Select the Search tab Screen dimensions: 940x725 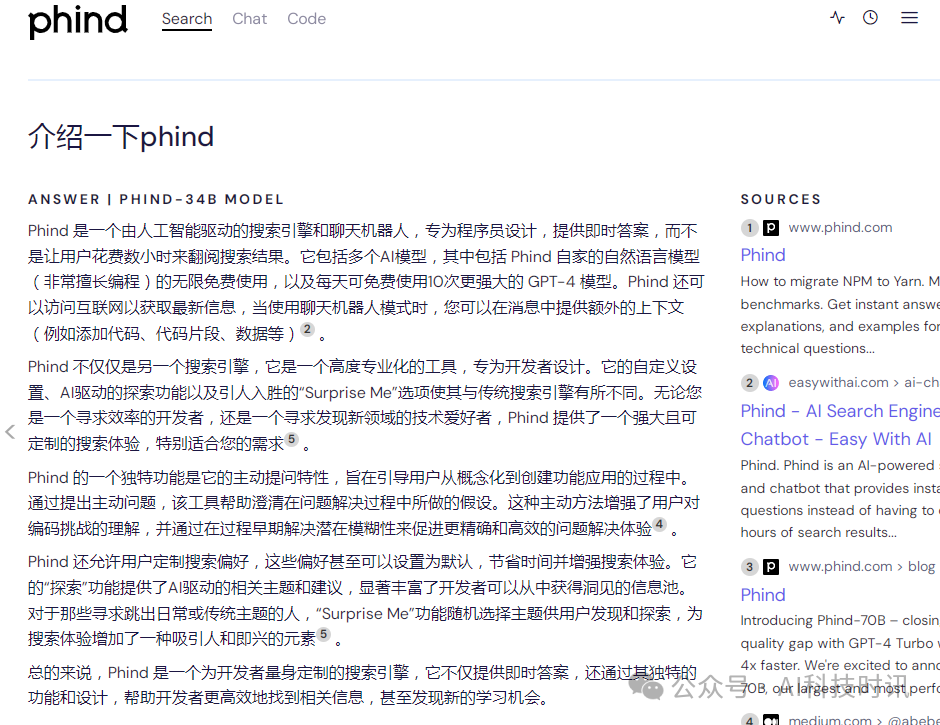187,18
